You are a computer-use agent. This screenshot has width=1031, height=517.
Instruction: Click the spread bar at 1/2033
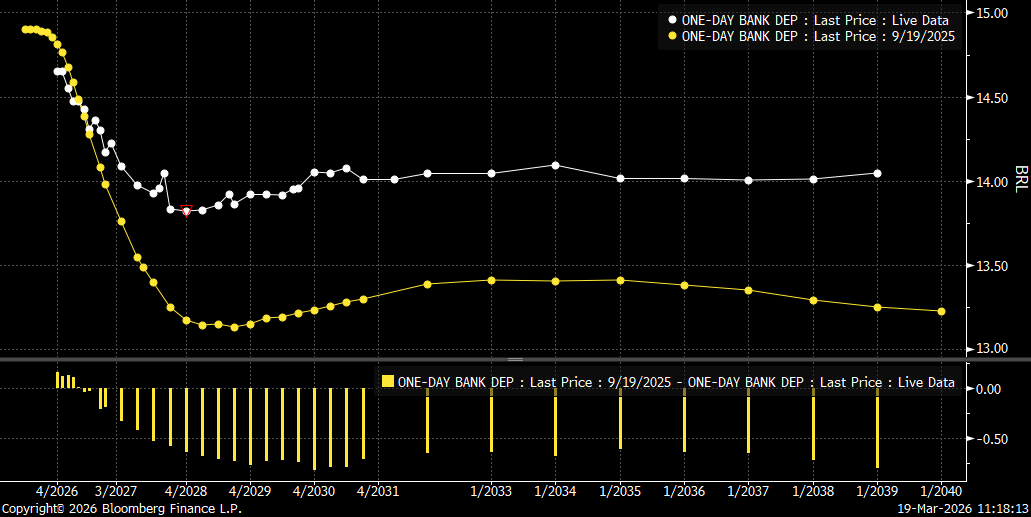point(491,420)
